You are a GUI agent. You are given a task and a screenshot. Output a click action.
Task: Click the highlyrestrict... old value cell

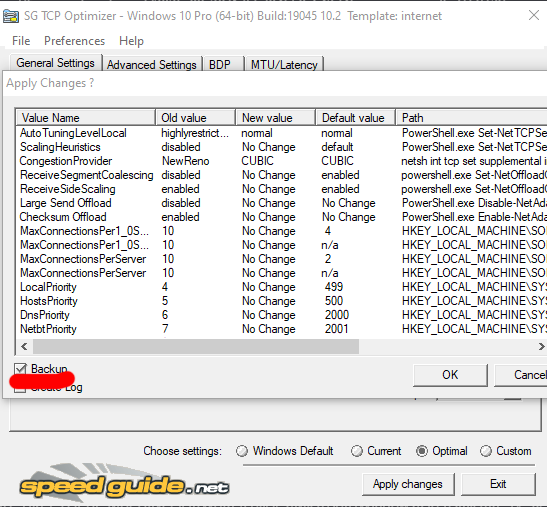tap(195, 133)
